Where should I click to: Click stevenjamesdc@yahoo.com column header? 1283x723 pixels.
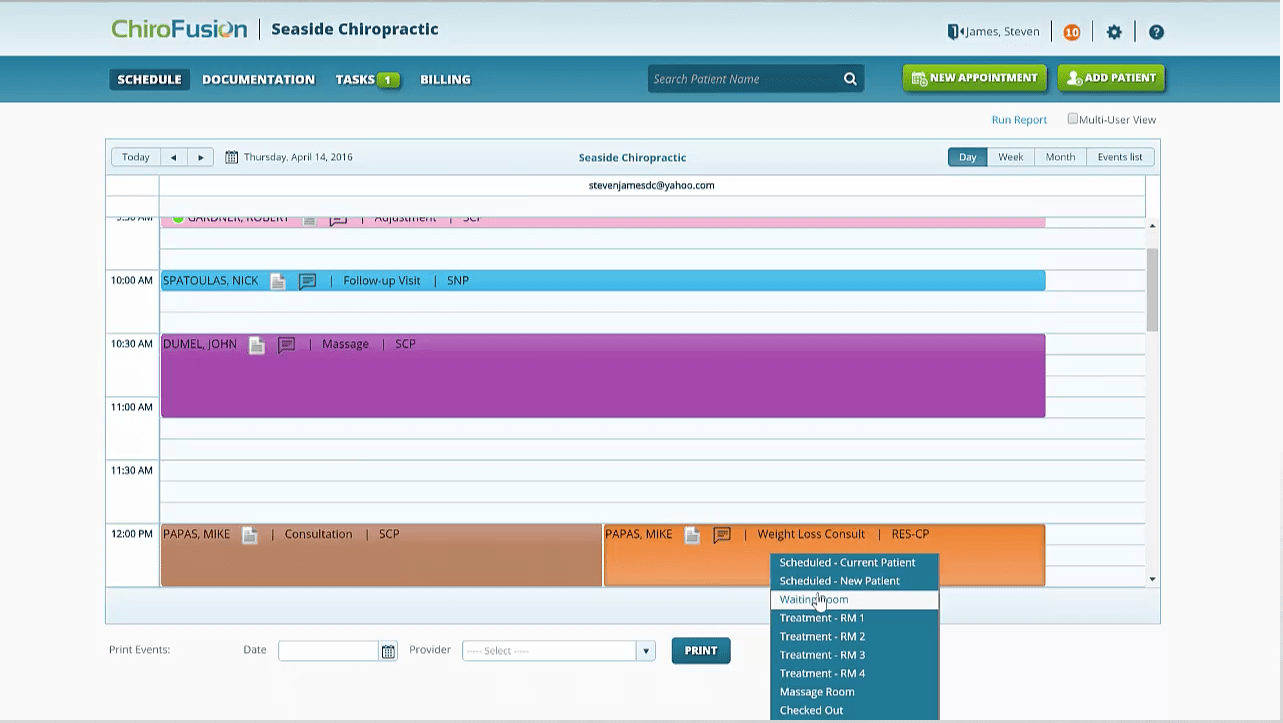click(x=651, y=185)
